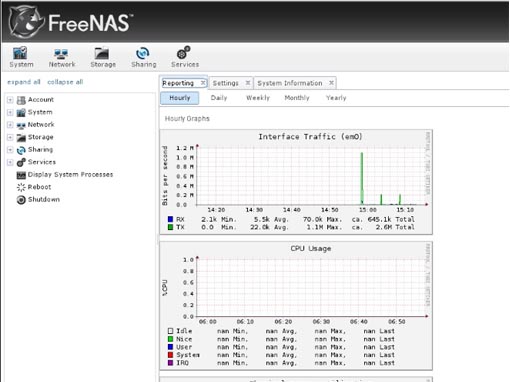
Task: Close the Reporting tab
Action: pos(203,83)
